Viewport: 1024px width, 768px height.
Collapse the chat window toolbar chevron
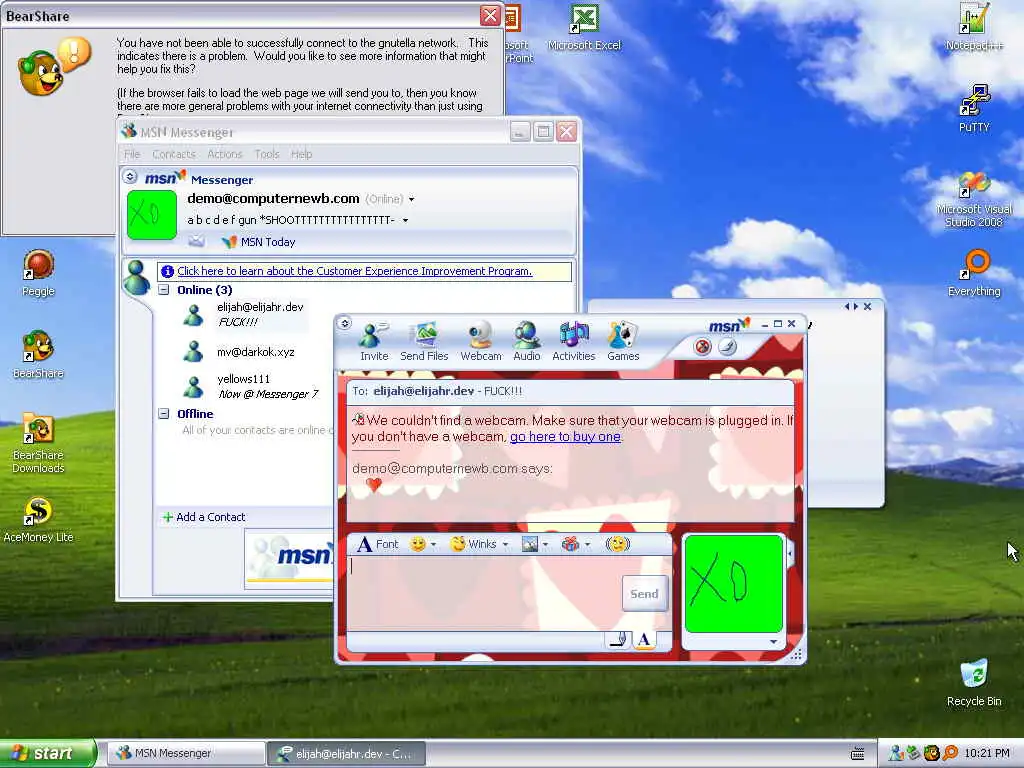click(x=345, y=323)
